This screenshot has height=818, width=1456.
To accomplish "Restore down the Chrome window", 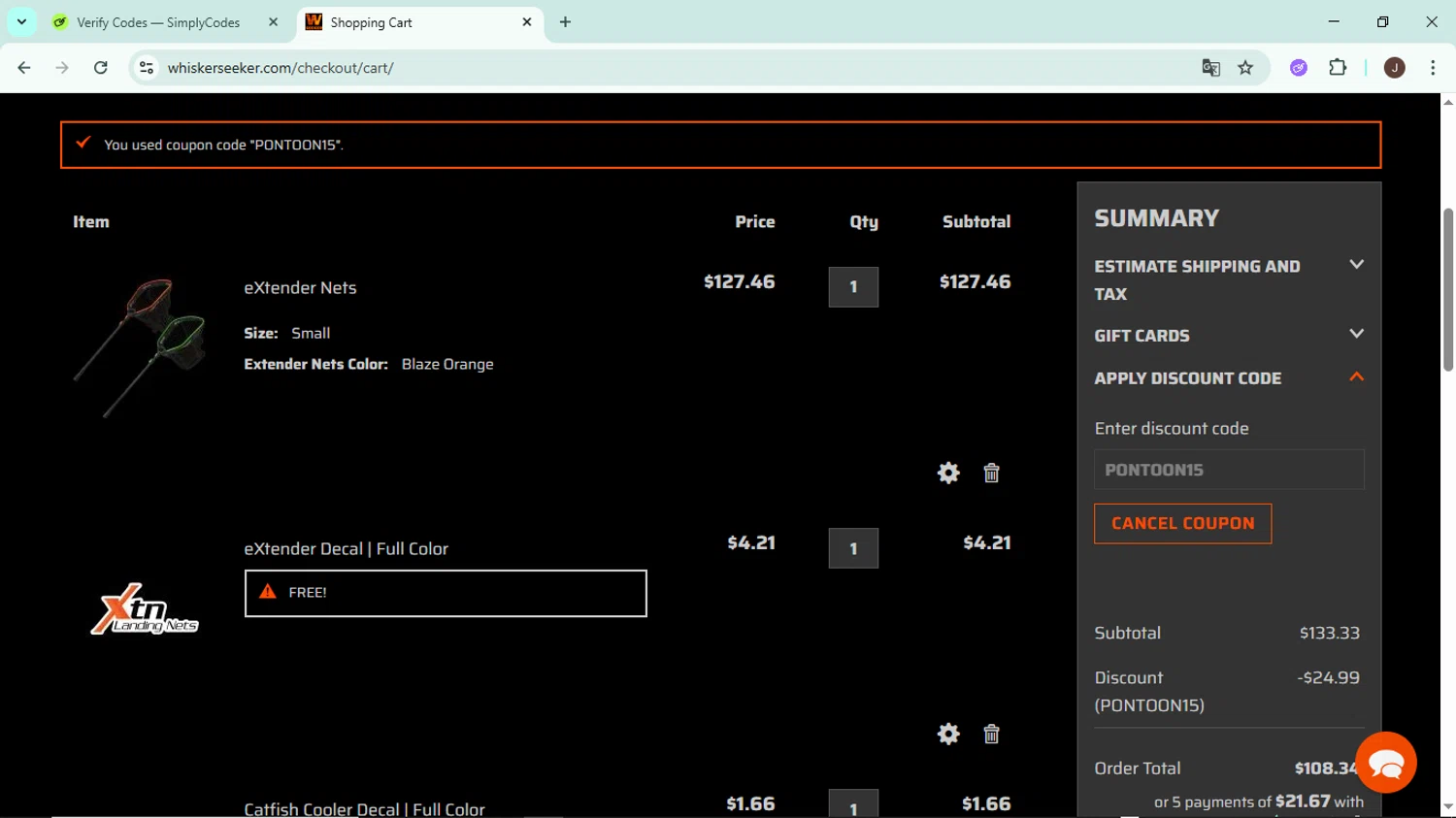I will pos(1382,21).
